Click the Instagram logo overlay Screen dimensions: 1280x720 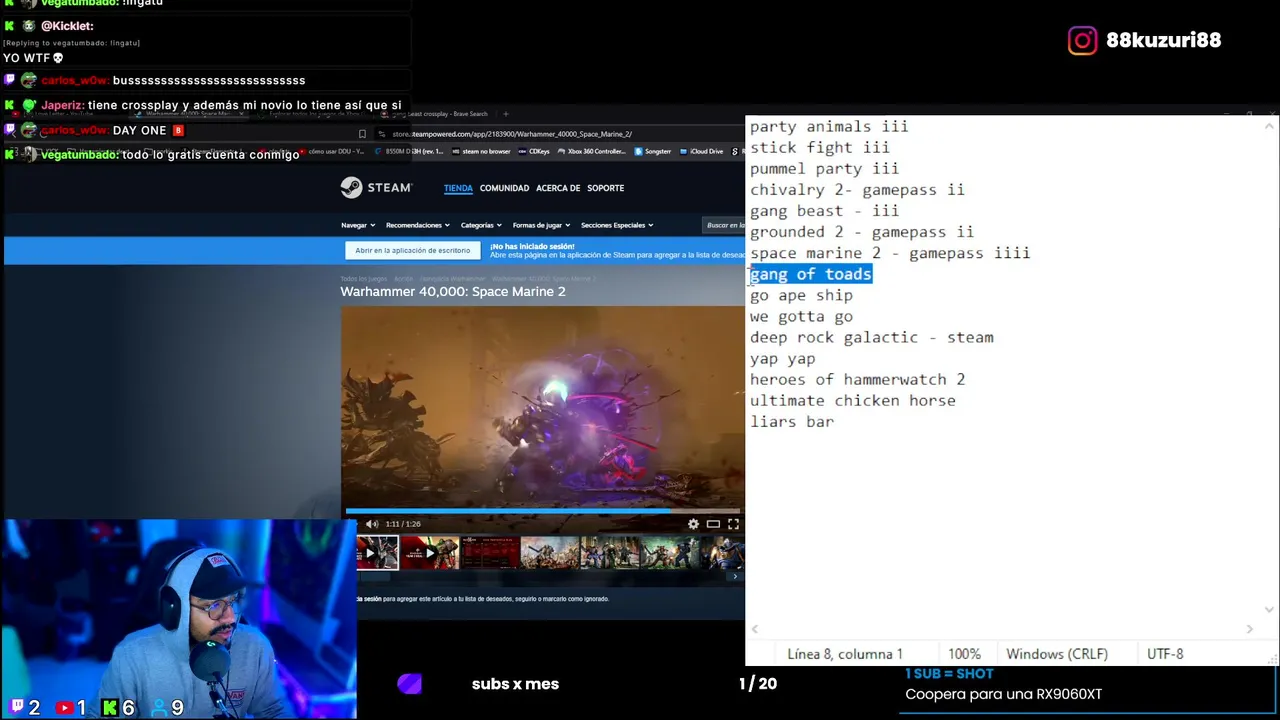[1082, 40]
